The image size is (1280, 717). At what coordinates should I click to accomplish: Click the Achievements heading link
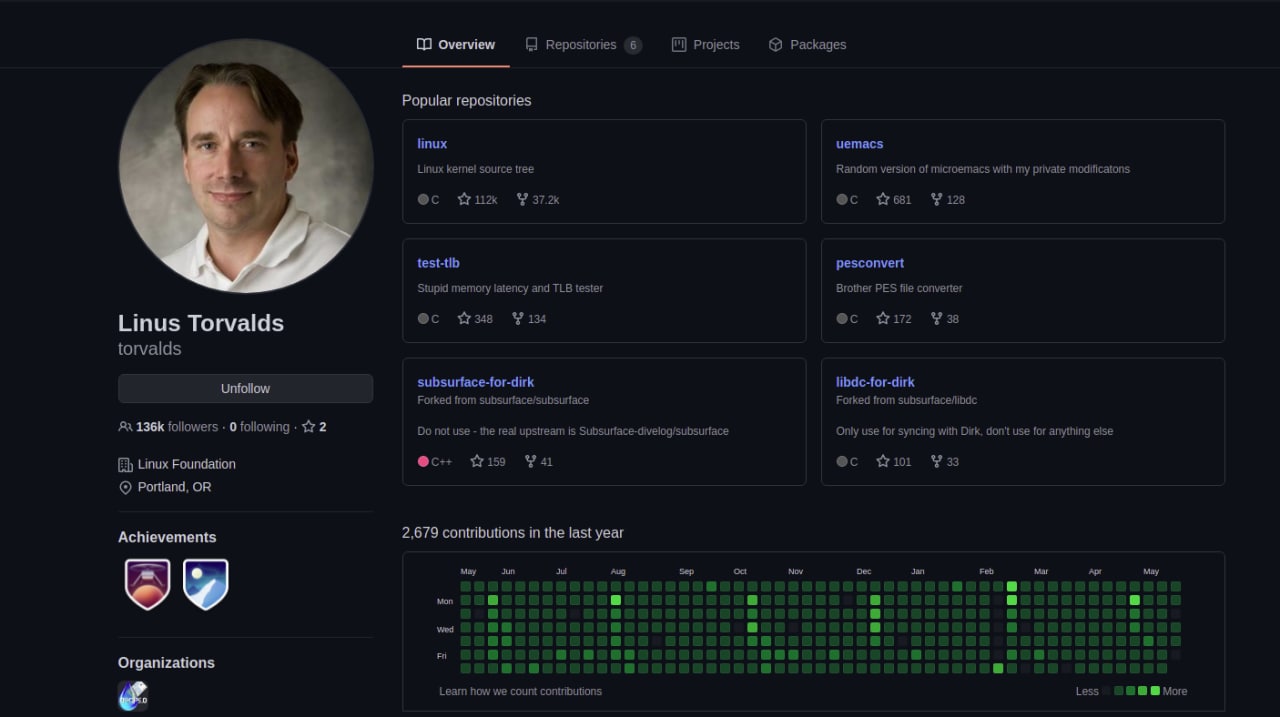point(167,537)
